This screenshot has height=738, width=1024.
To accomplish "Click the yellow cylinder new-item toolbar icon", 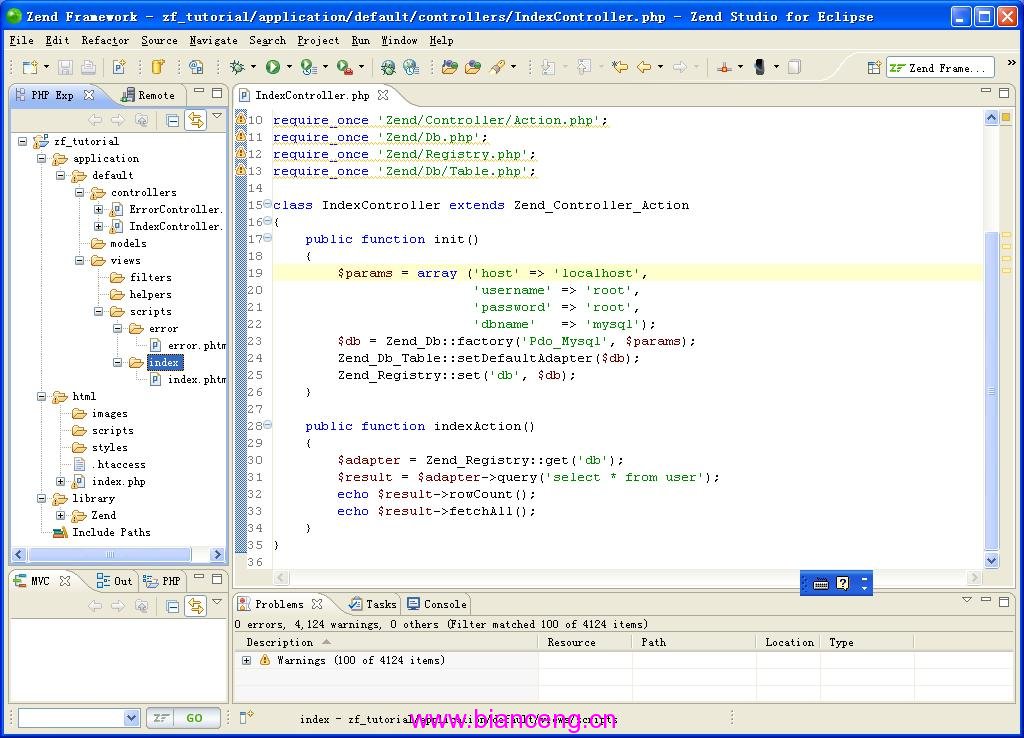I will (x=158, y=67).
